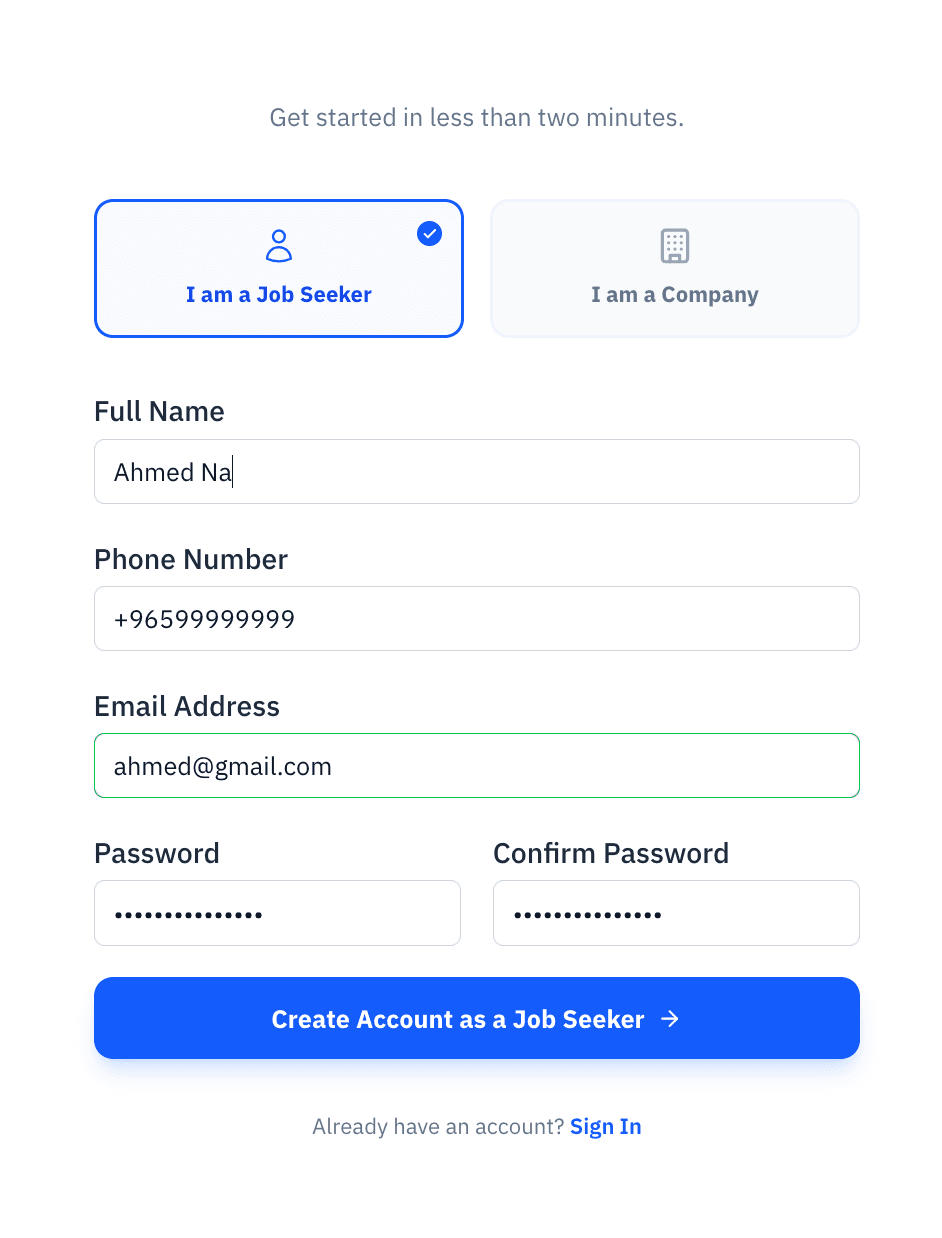
Task: Click the Email Address label
Action: coord(186,706)
